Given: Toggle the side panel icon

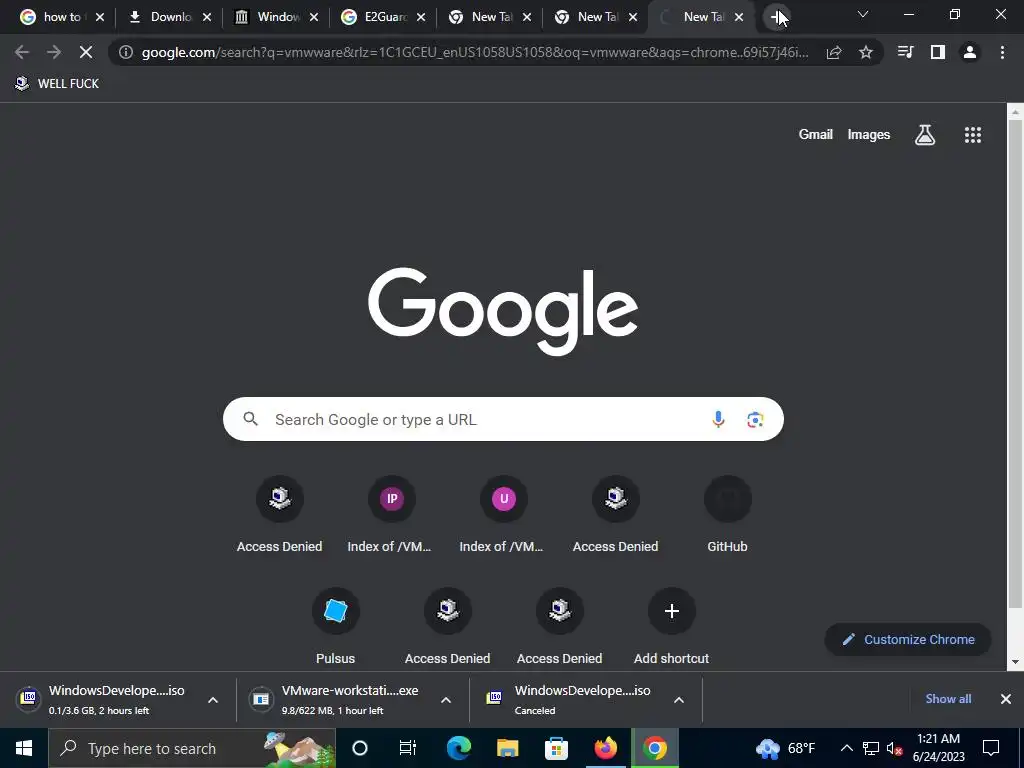Looking at the screenshot, I should point(938,52).
